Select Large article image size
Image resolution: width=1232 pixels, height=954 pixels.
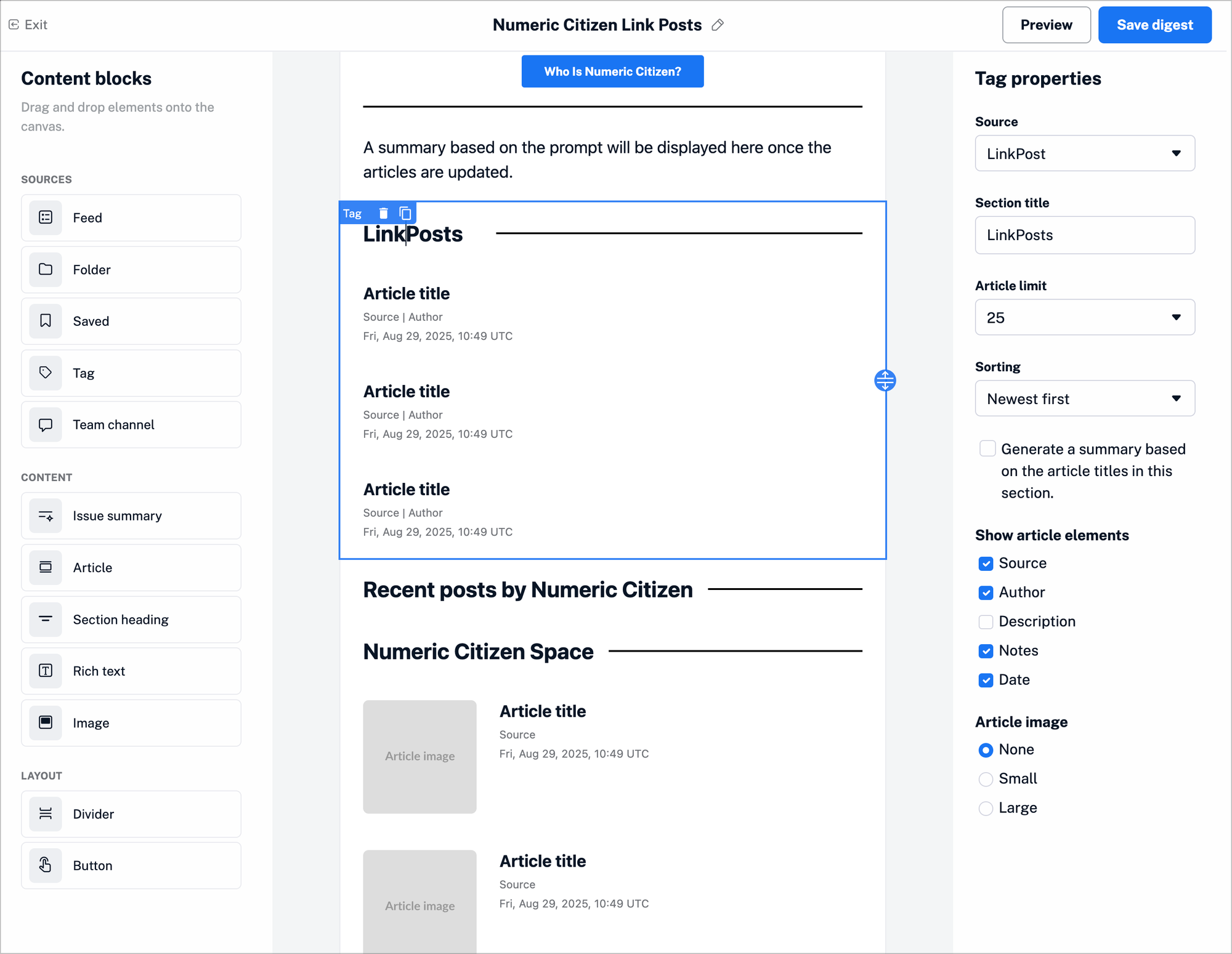(x=986, y=808)
